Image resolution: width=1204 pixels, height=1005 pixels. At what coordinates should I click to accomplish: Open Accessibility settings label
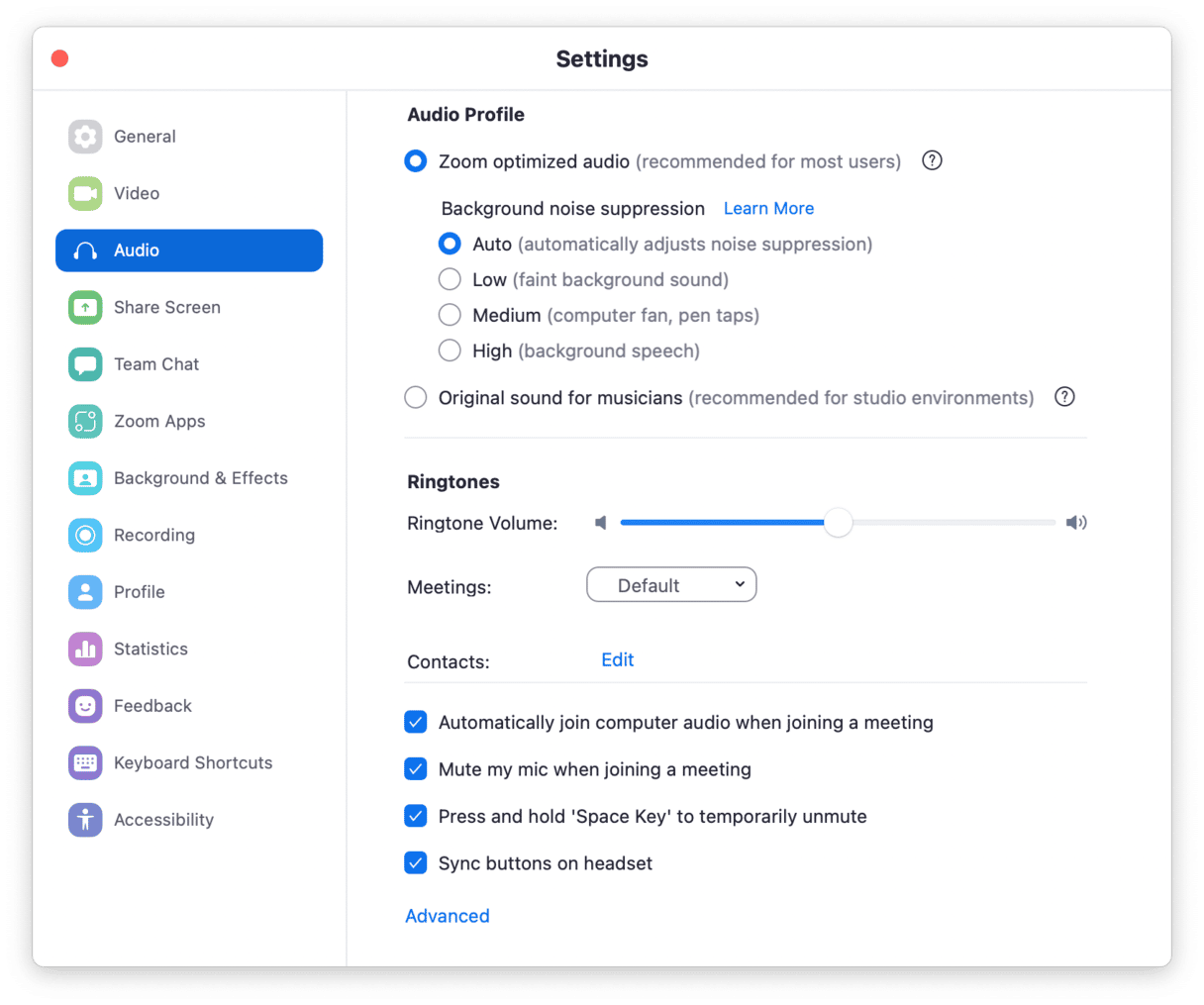pos(163,820)
